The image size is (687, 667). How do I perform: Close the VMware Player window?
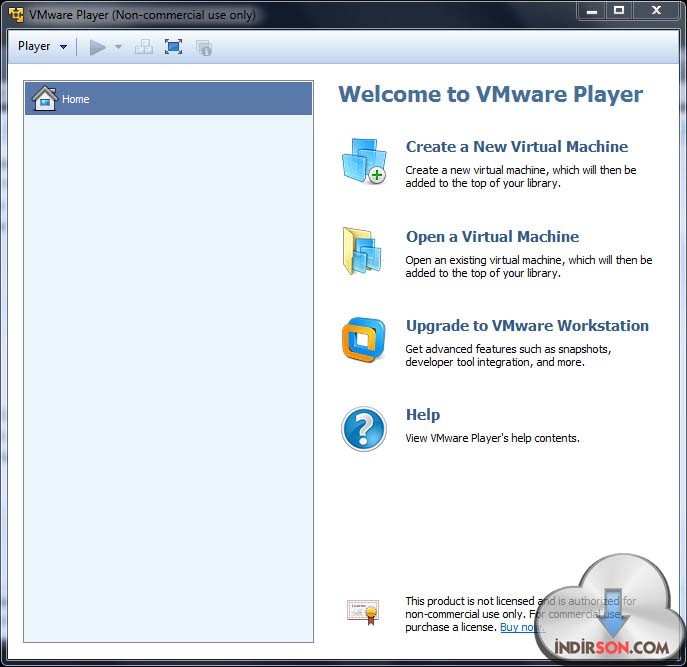656,11
